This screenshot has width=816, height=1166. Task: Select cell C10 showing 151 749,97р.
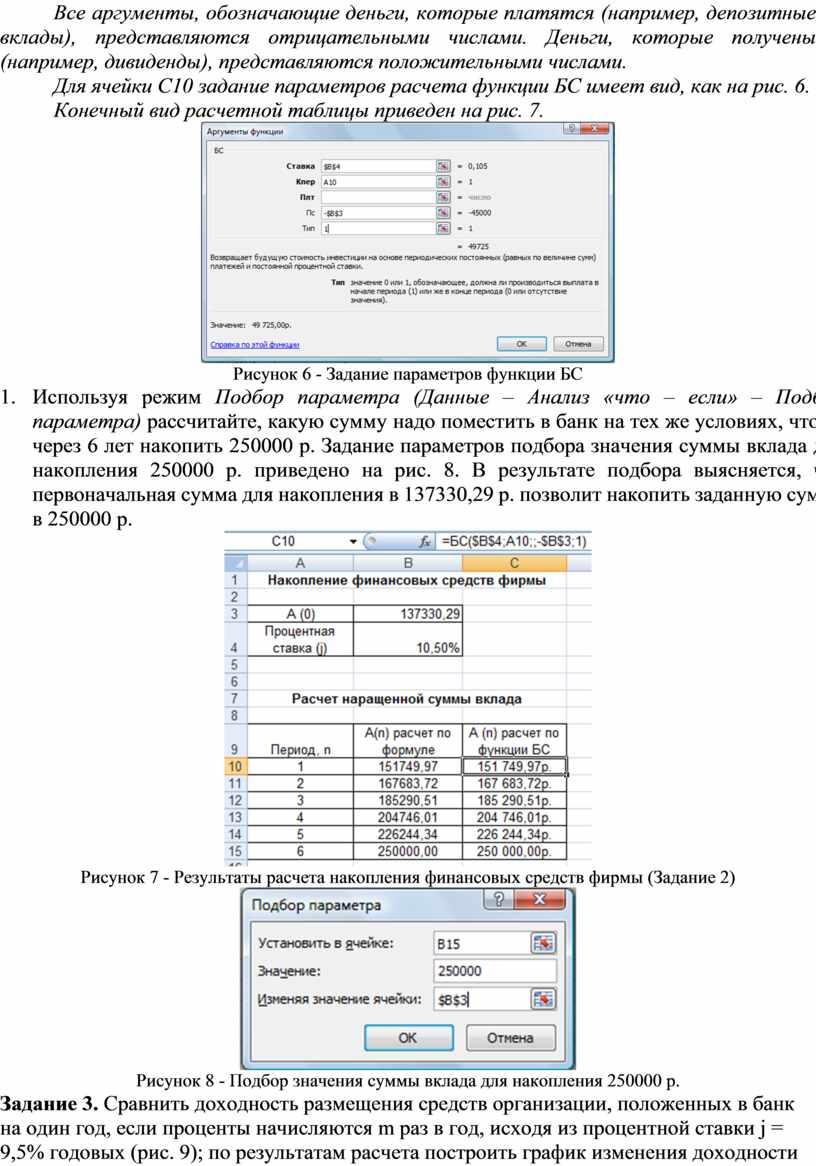(x=514, y=766)
